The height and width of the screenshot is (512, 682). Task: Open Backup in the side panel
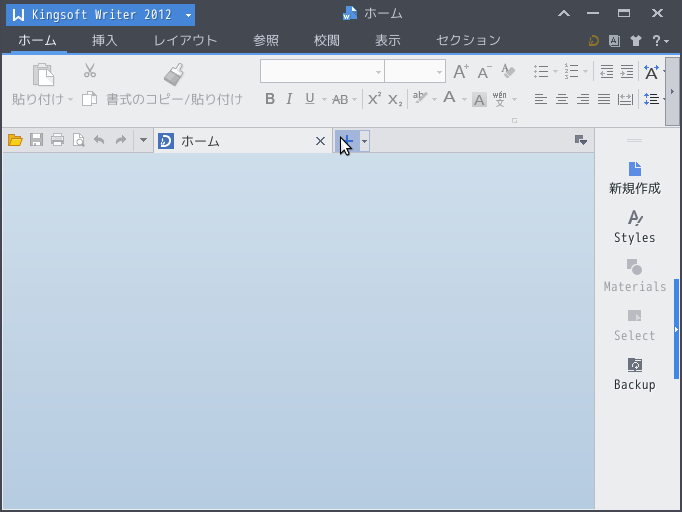coord(635,374)
